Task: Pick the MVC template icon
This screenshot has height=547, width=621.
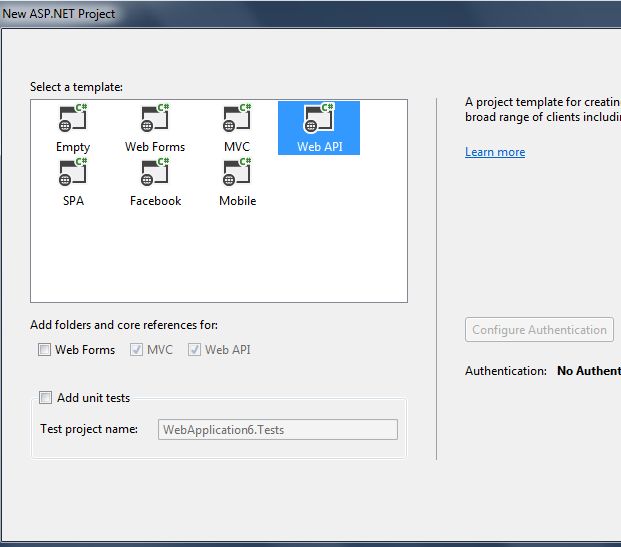Action: tap(237, 118)
